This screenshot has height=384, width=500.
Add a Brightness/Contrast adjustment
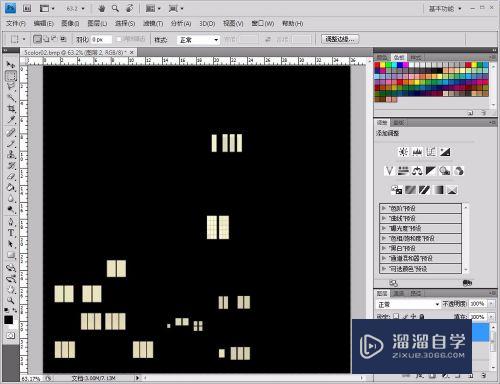click(x=403, y=152)
